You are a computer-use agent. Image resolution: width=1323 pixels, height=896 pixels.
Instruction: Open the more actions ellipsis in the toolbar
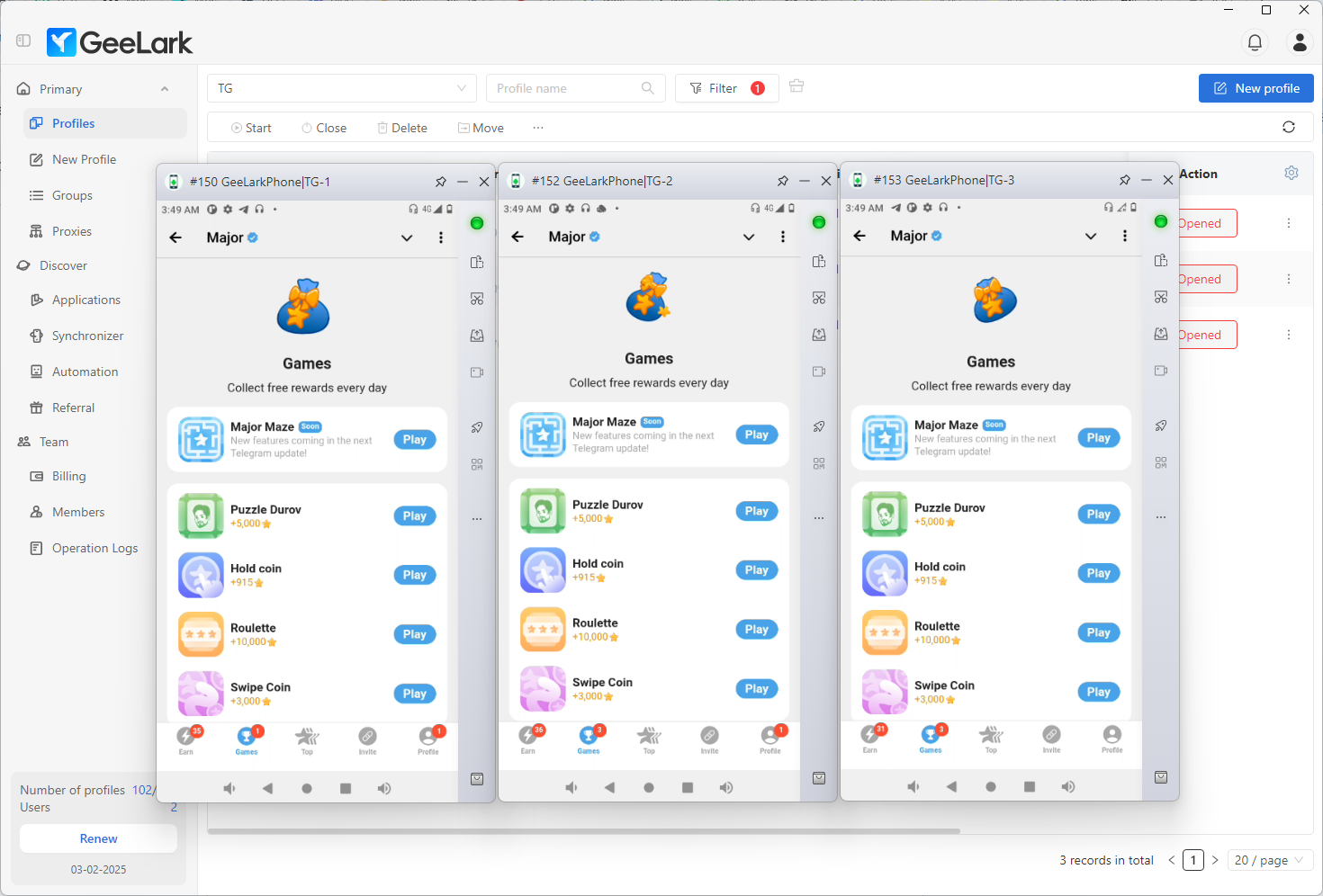pyautogui.click(x=538, y=128)
